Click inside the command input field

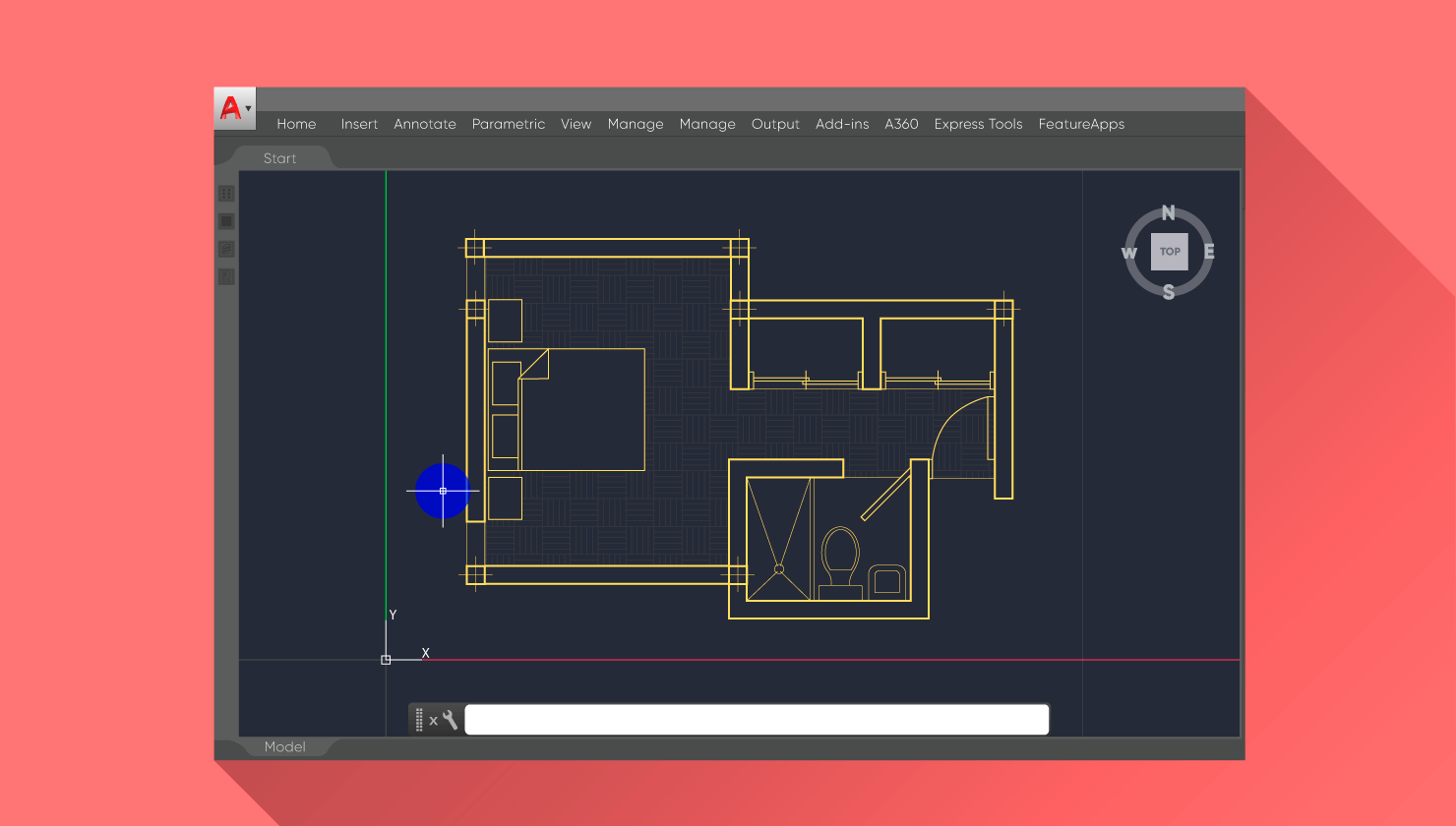[758, 719]
